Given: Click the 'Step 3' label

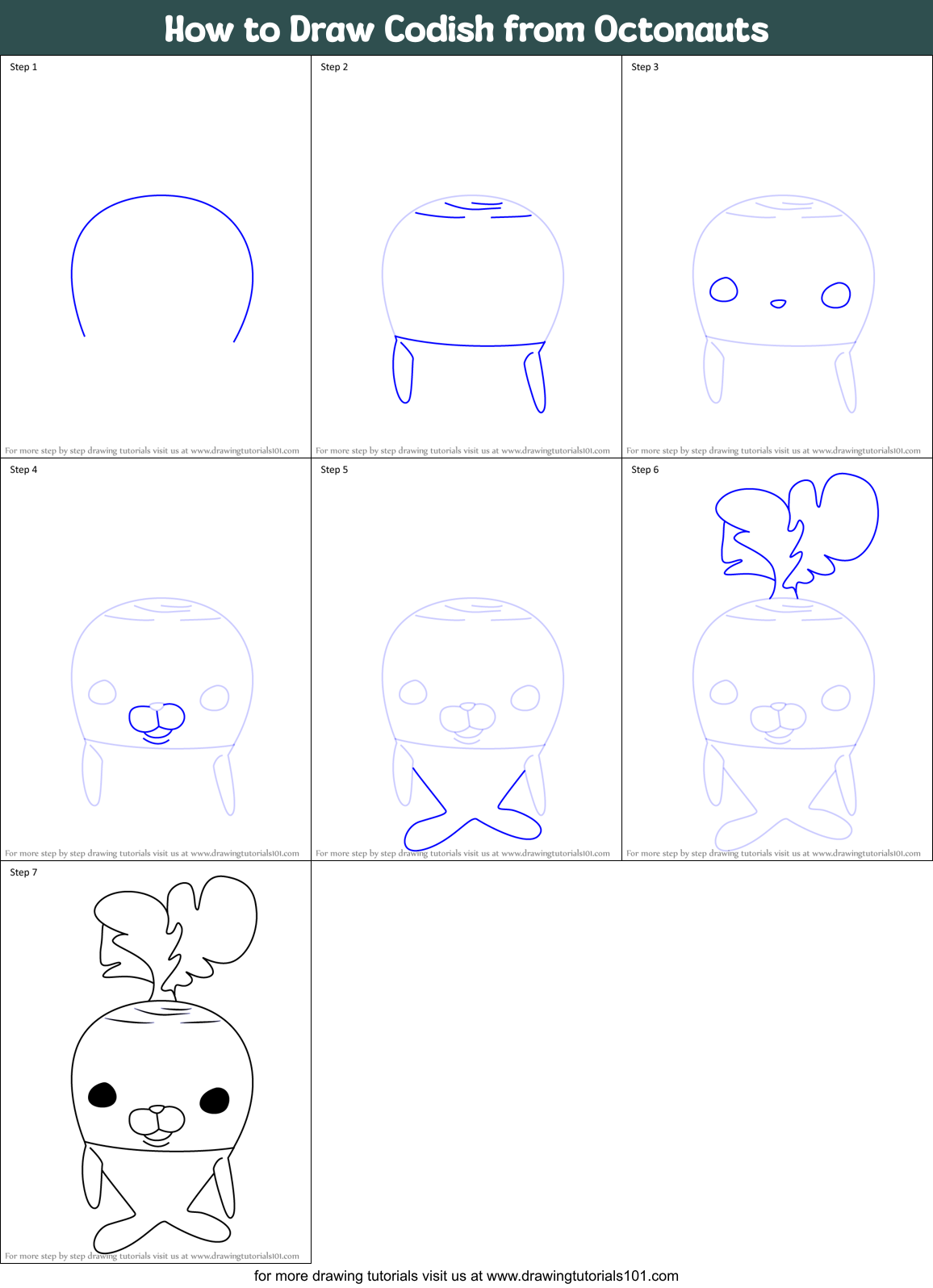Looking at the screenshot, I should 645,67.
